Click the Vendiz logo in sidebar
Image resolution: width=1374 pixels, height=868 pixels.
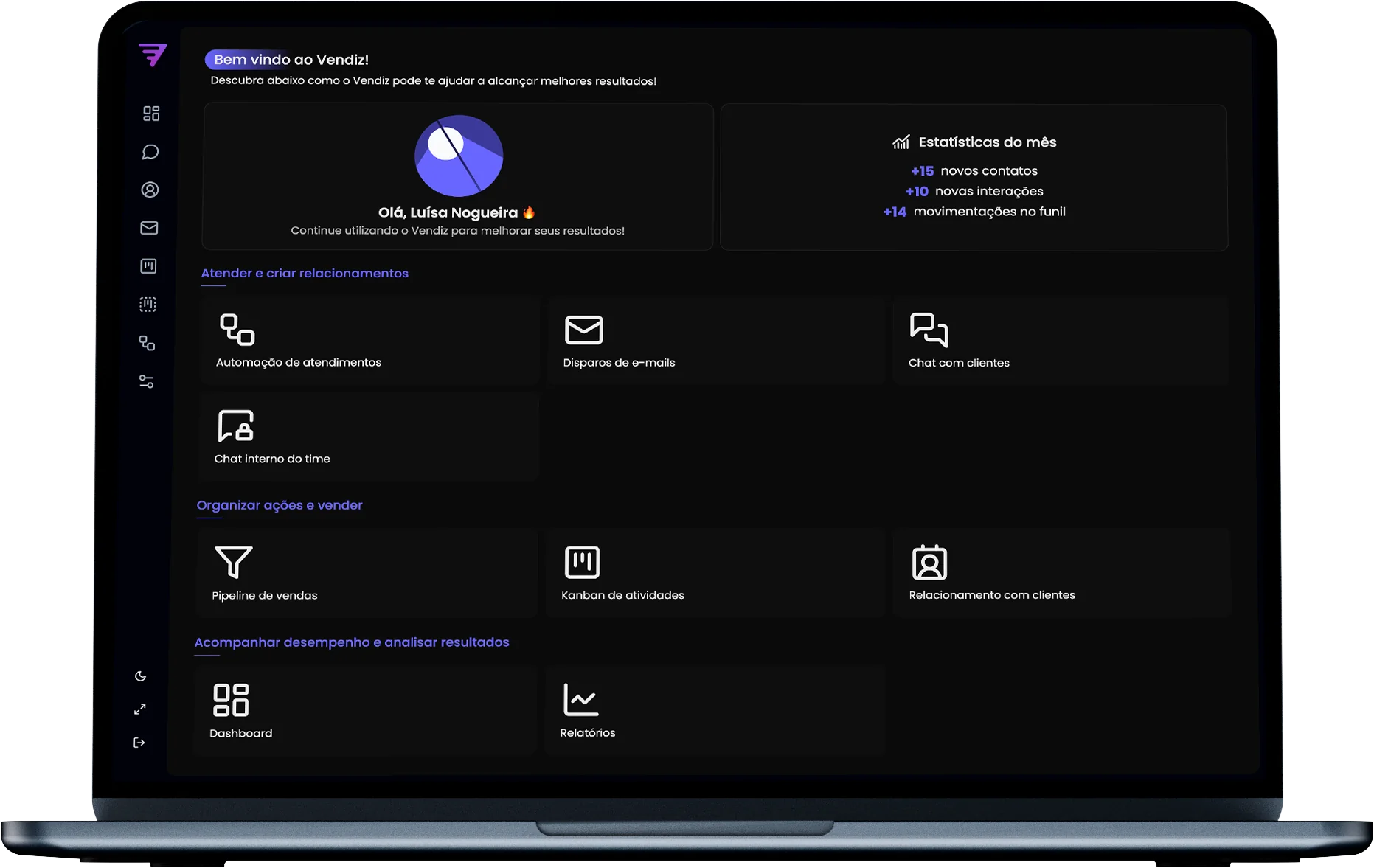click(x=153, y=55)
